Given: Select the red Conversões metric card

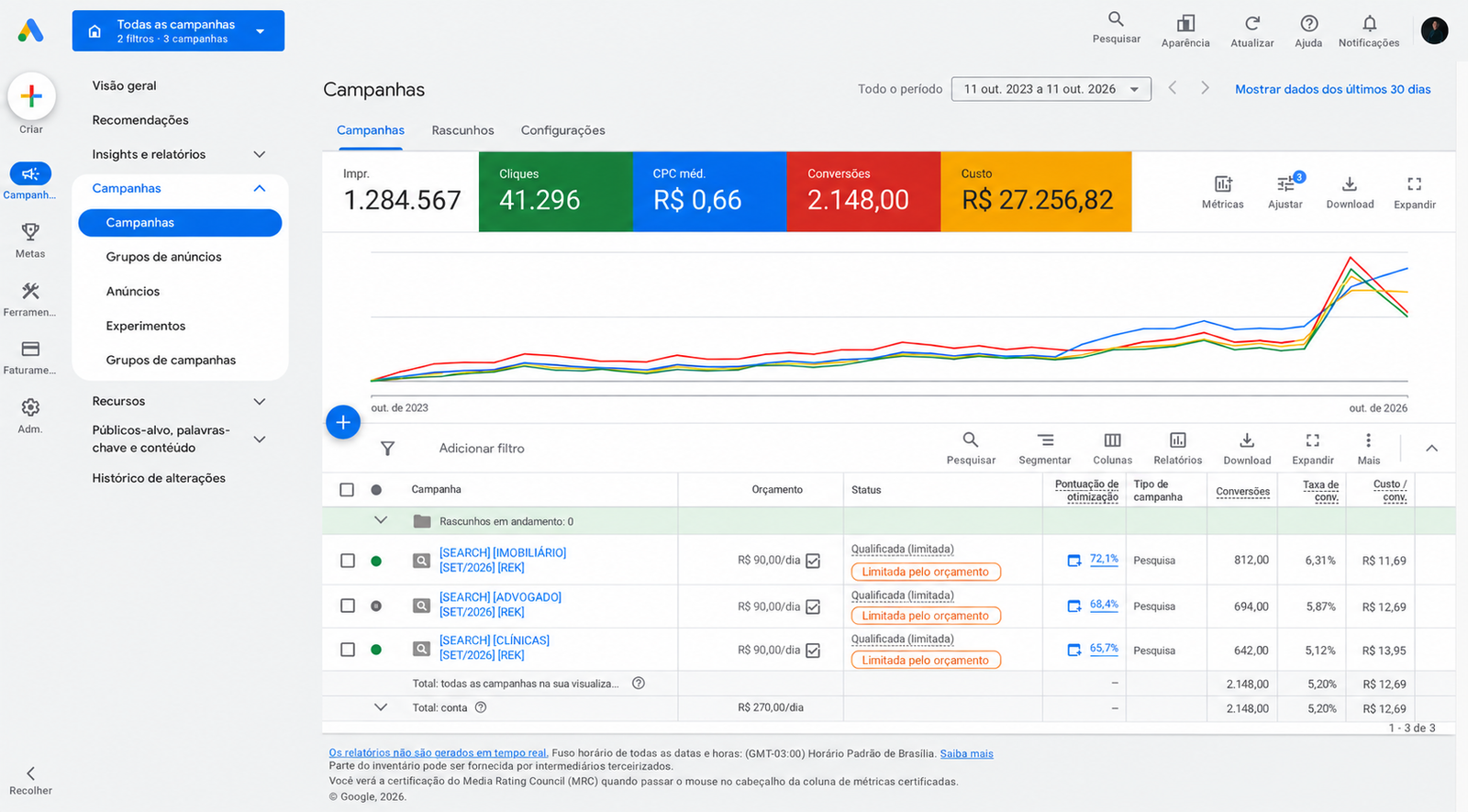Looking at the screenshot, I should [x=863, y=192].
